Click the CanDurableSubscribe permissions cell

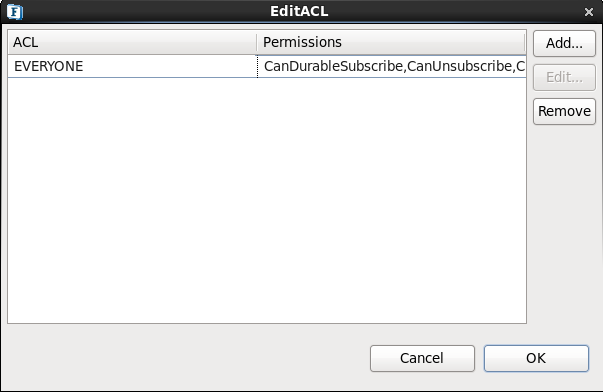tap(391, 66)
